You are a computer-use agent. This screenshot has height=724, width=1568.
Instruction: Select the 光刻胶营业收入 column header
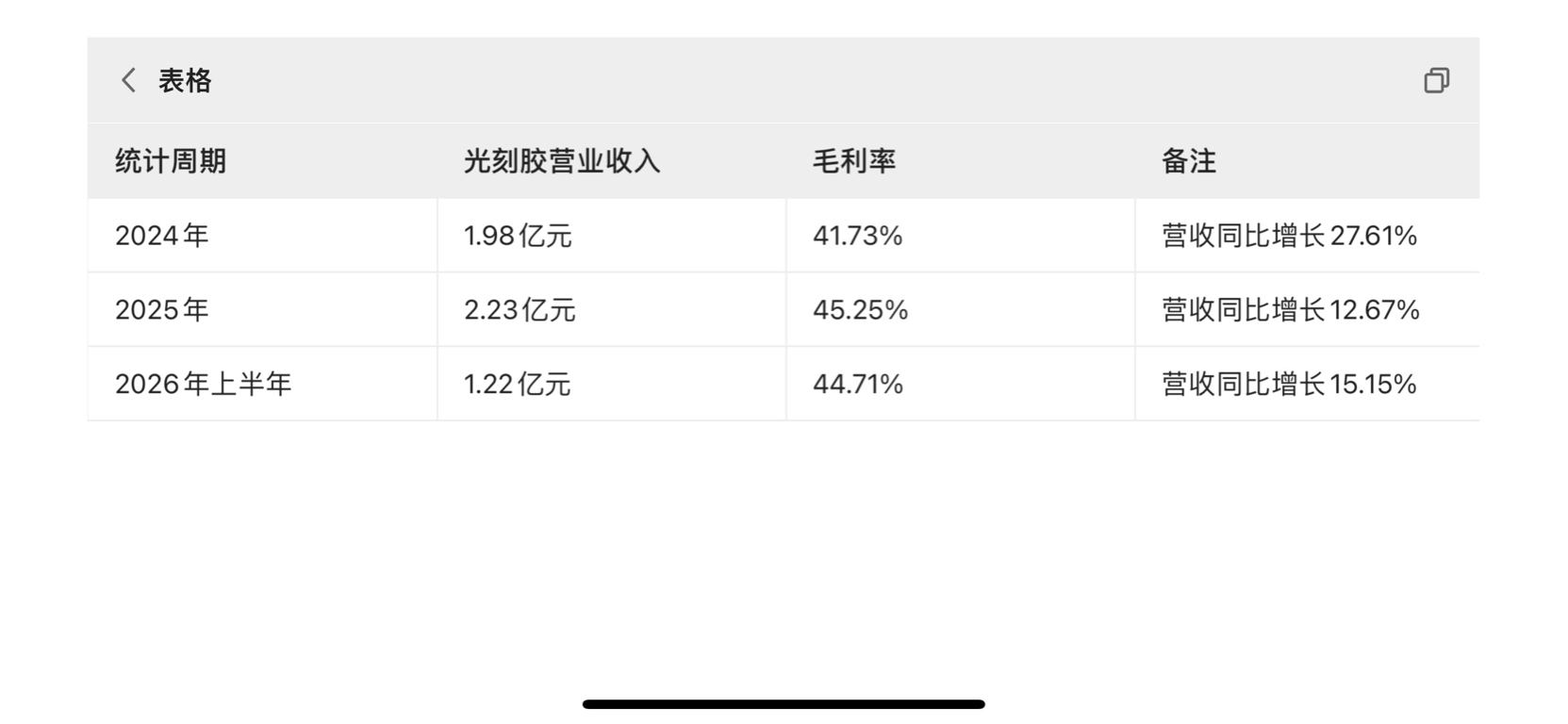pyautogui.click(x=561, y=161)
